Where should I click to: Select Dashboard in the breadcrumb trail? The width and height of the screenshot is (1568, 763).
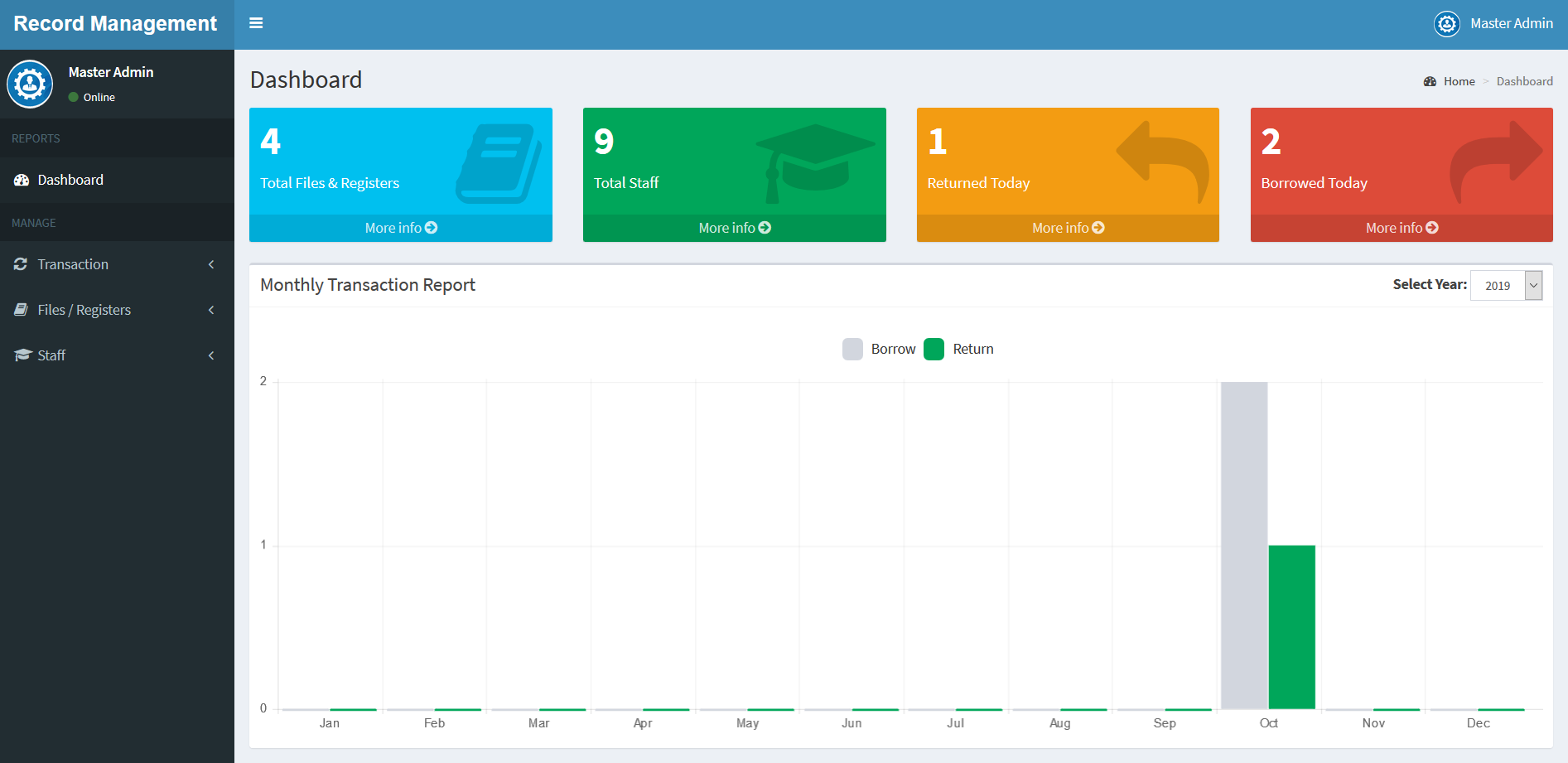coord(1525,80)
